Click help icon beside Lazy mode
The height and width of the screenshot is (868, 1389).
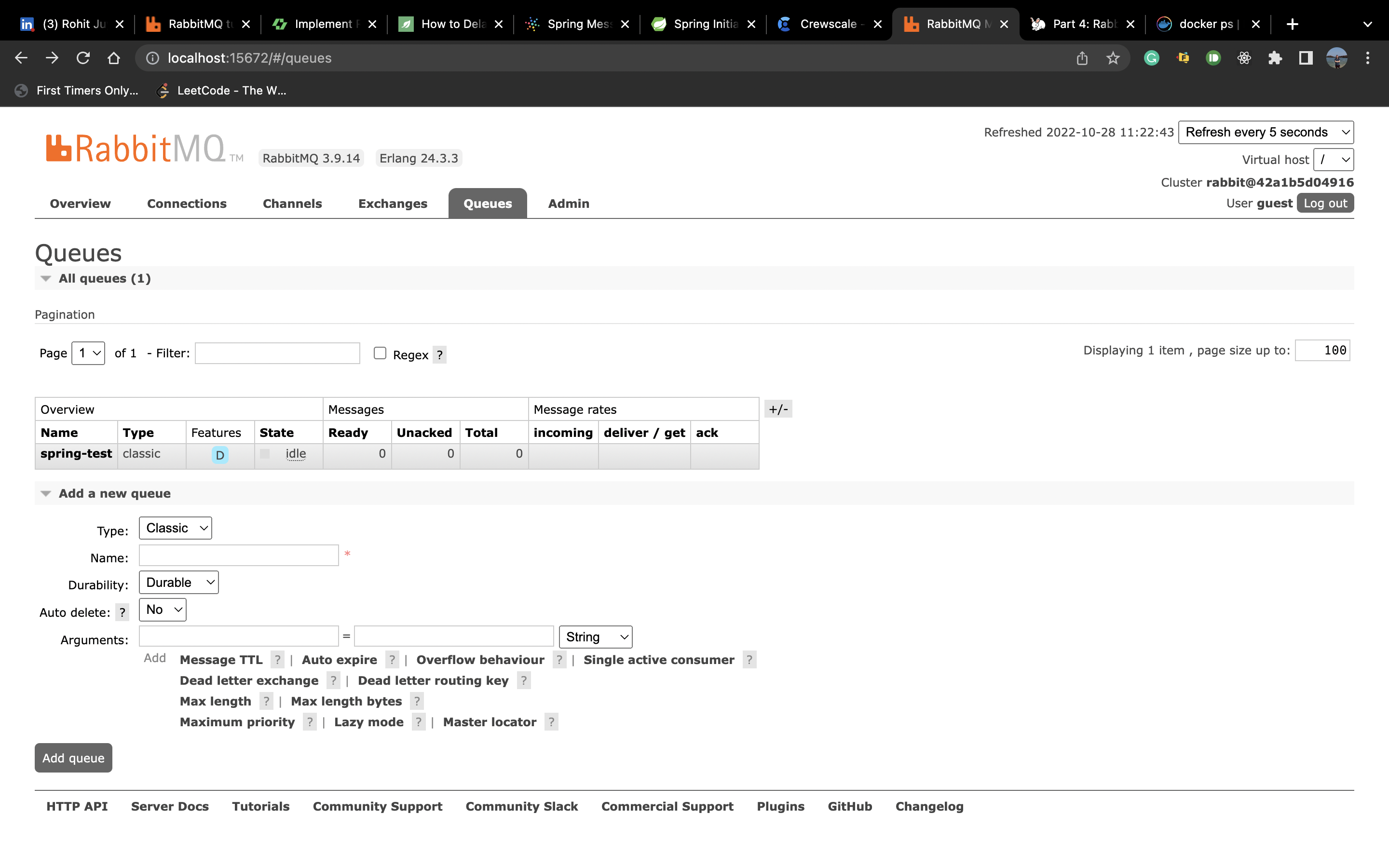click(x=419, y=721)
